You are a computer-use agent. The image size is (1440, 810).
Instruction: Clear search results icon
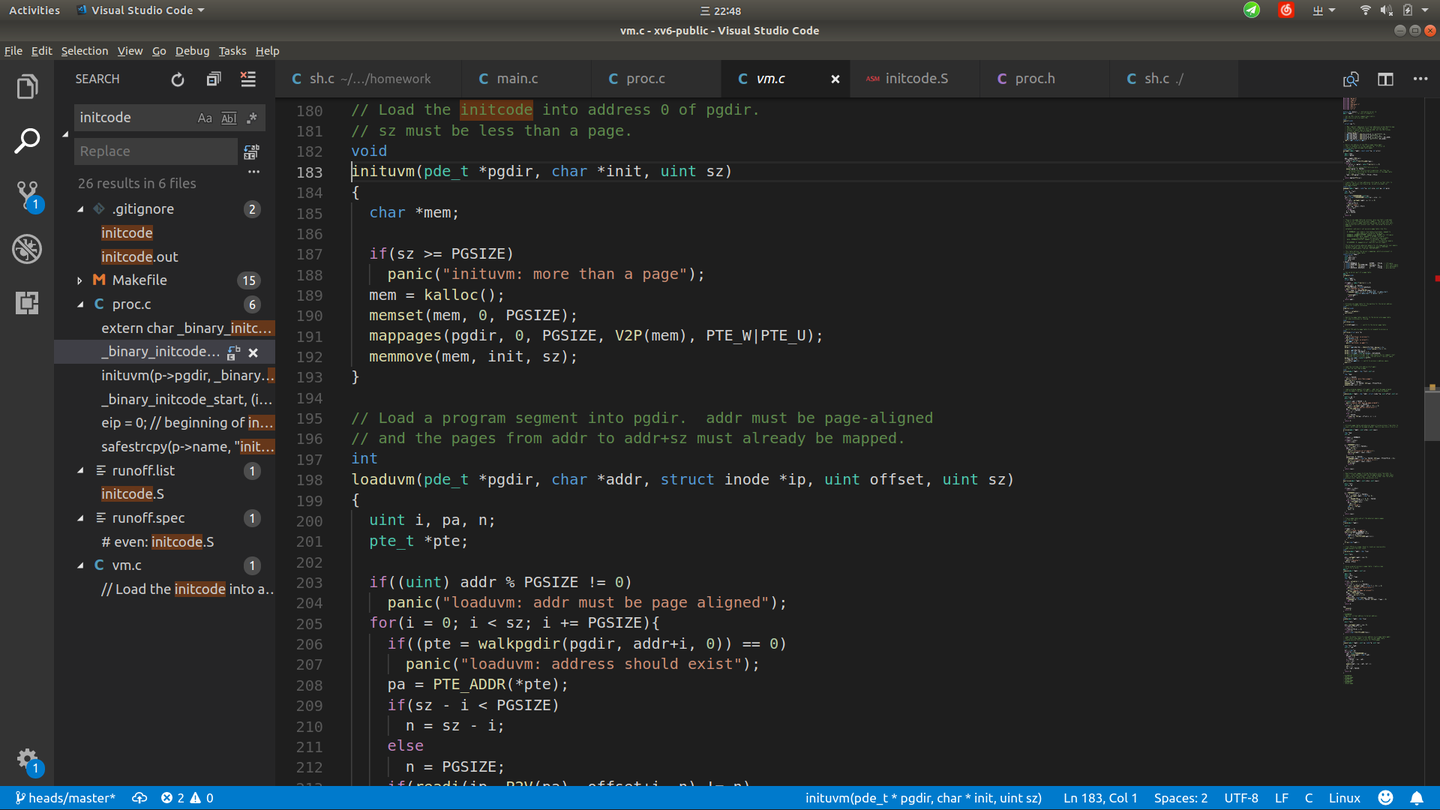pyautogui.click(x=248, y=79)
